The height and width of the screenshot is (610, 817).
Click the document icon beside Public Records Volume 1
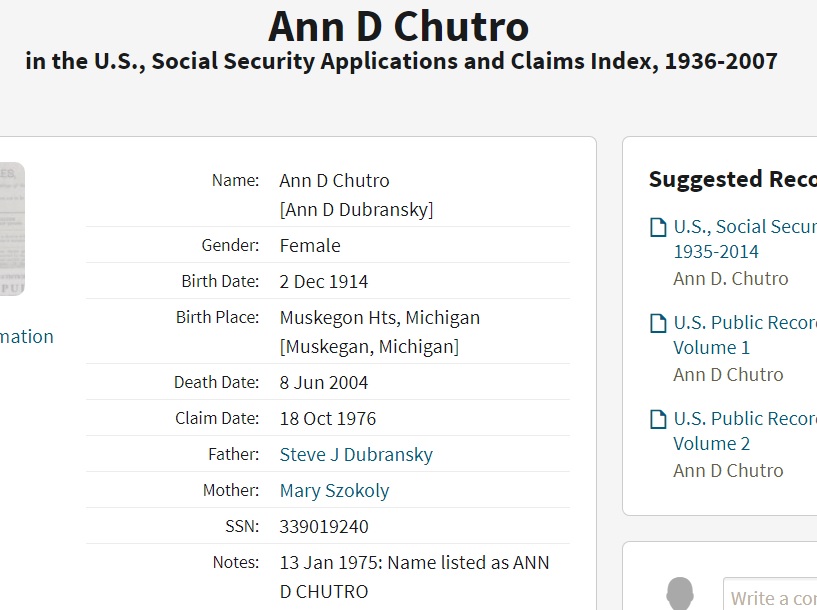[x=658, y=323]
